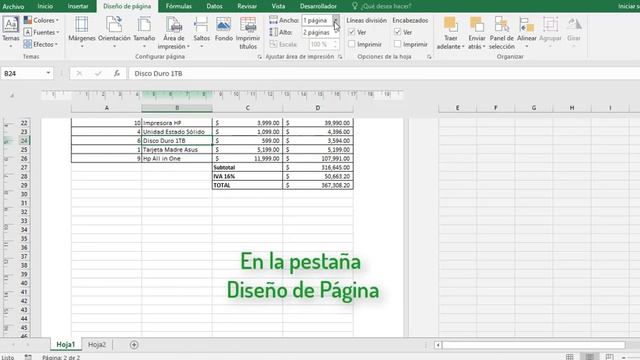This screenshot has width=640, height=360.
Task: Switch to Page Layout view in the status bar
Action: pos(589,357)
